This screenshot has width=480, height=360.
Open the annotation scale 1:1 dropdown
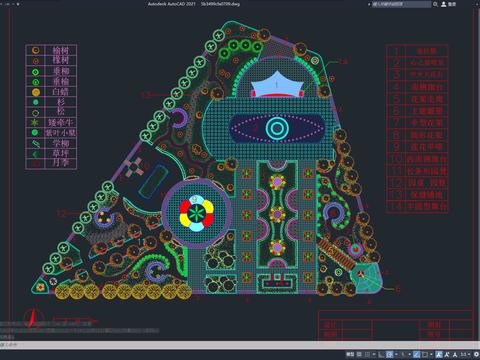pyautogui.click(x=464, y=354)
